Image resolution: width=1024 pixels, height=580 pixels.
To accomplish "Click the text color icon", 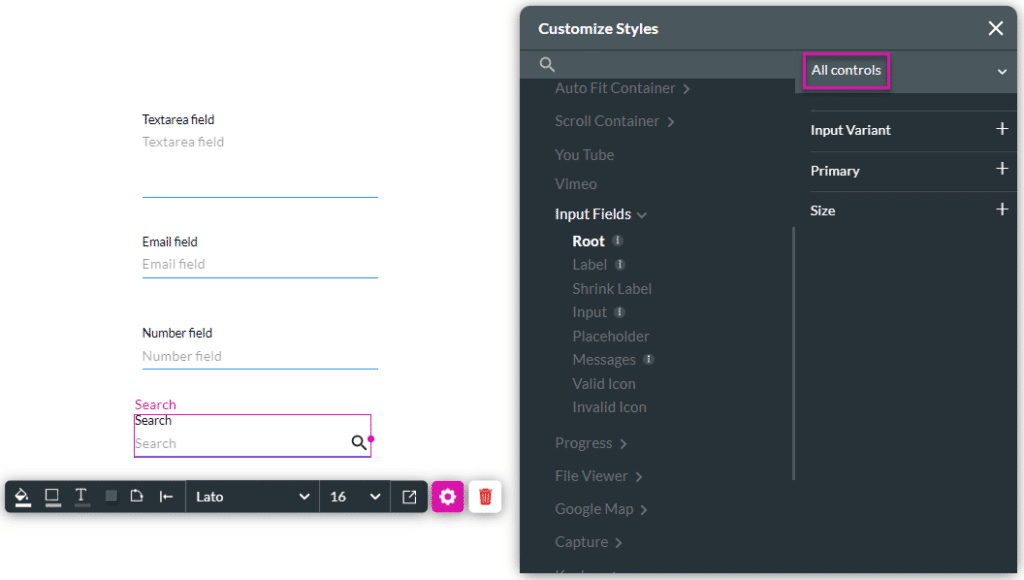I will pos(81,496).
